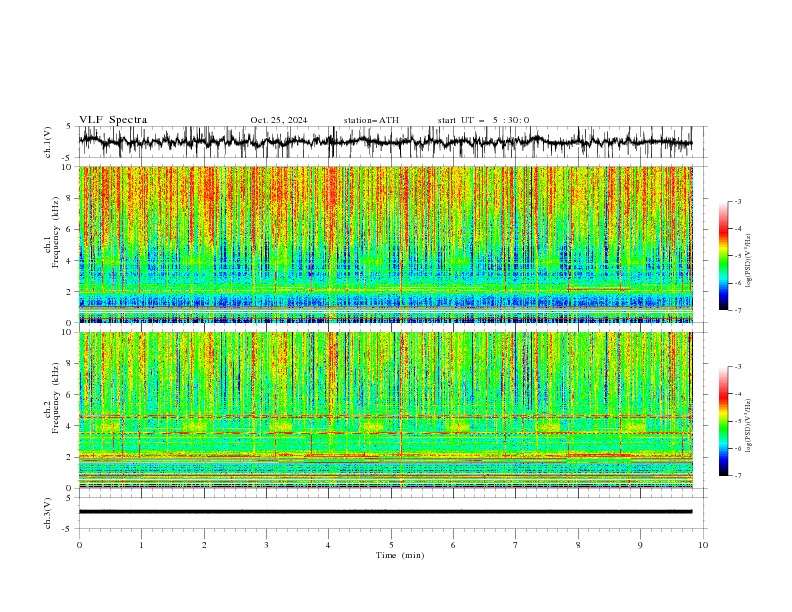Image resolution: width=792 pixels, height=612 pixels.
Task: Click time tick label '8' on x-axis
Action: pos(578,545)
